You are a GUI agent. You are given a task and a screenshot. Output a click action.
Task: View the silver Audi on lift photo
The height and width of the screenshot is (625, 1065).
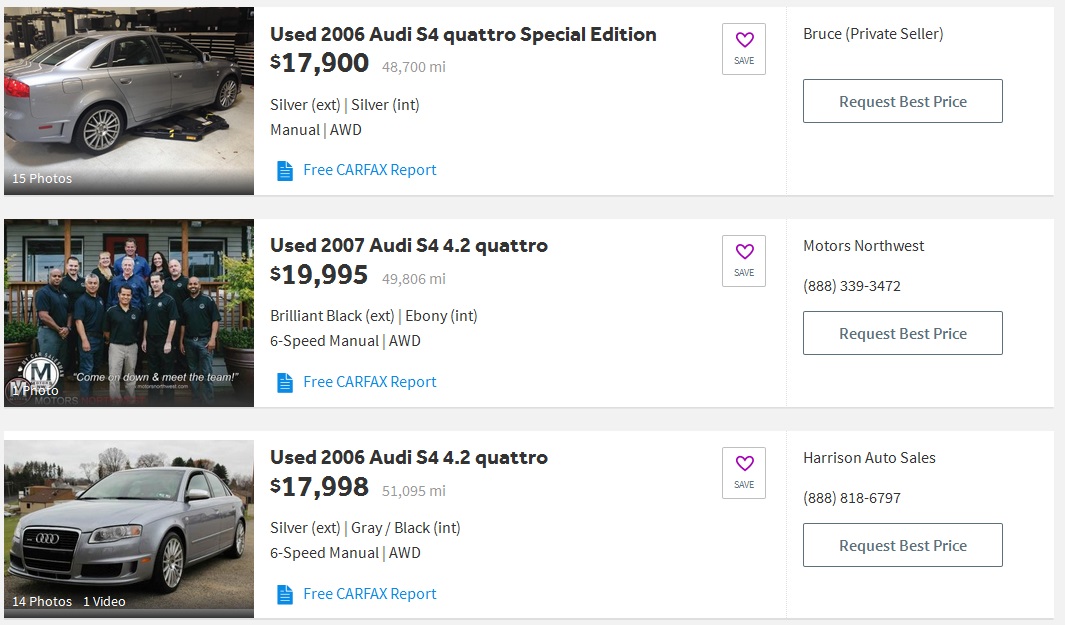click(129, 100)
